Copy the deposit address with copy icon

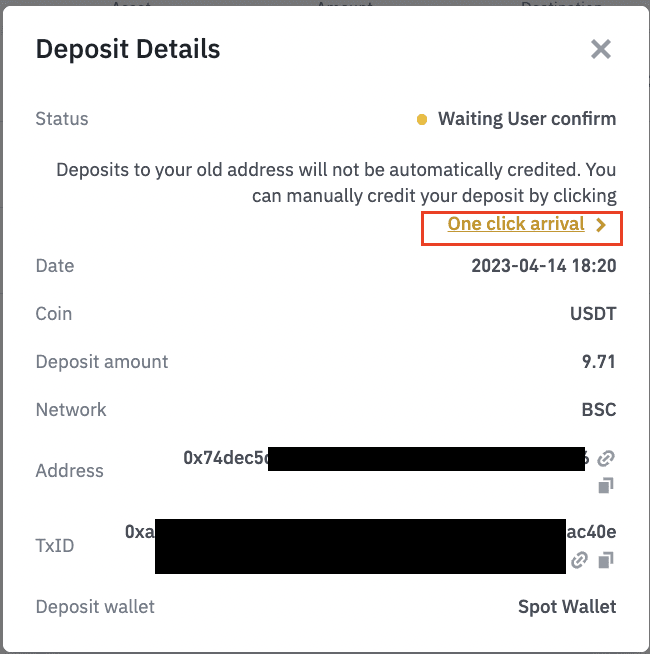(x=605, y=486)
